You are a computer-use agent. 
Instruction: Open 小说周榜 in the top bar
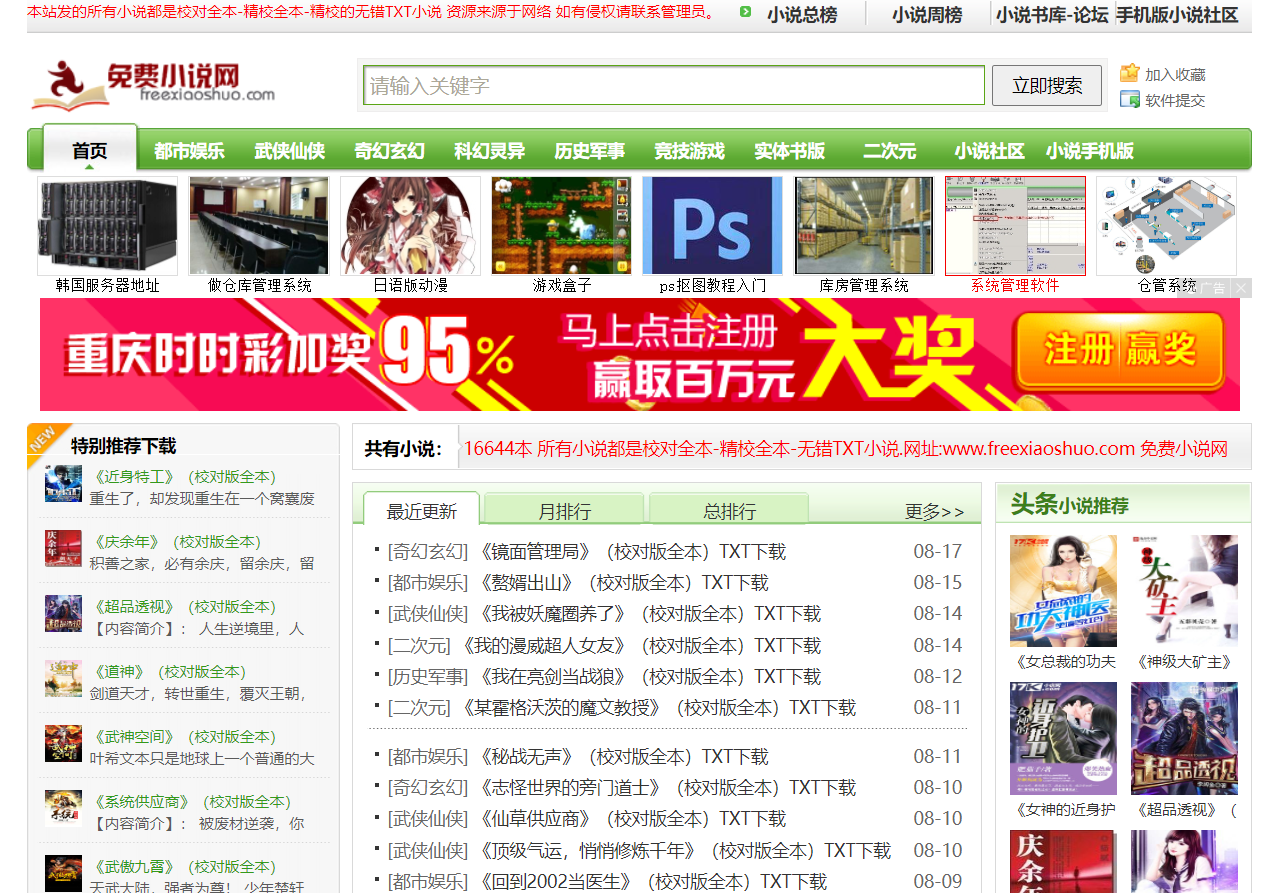click(x=927, y=15)
